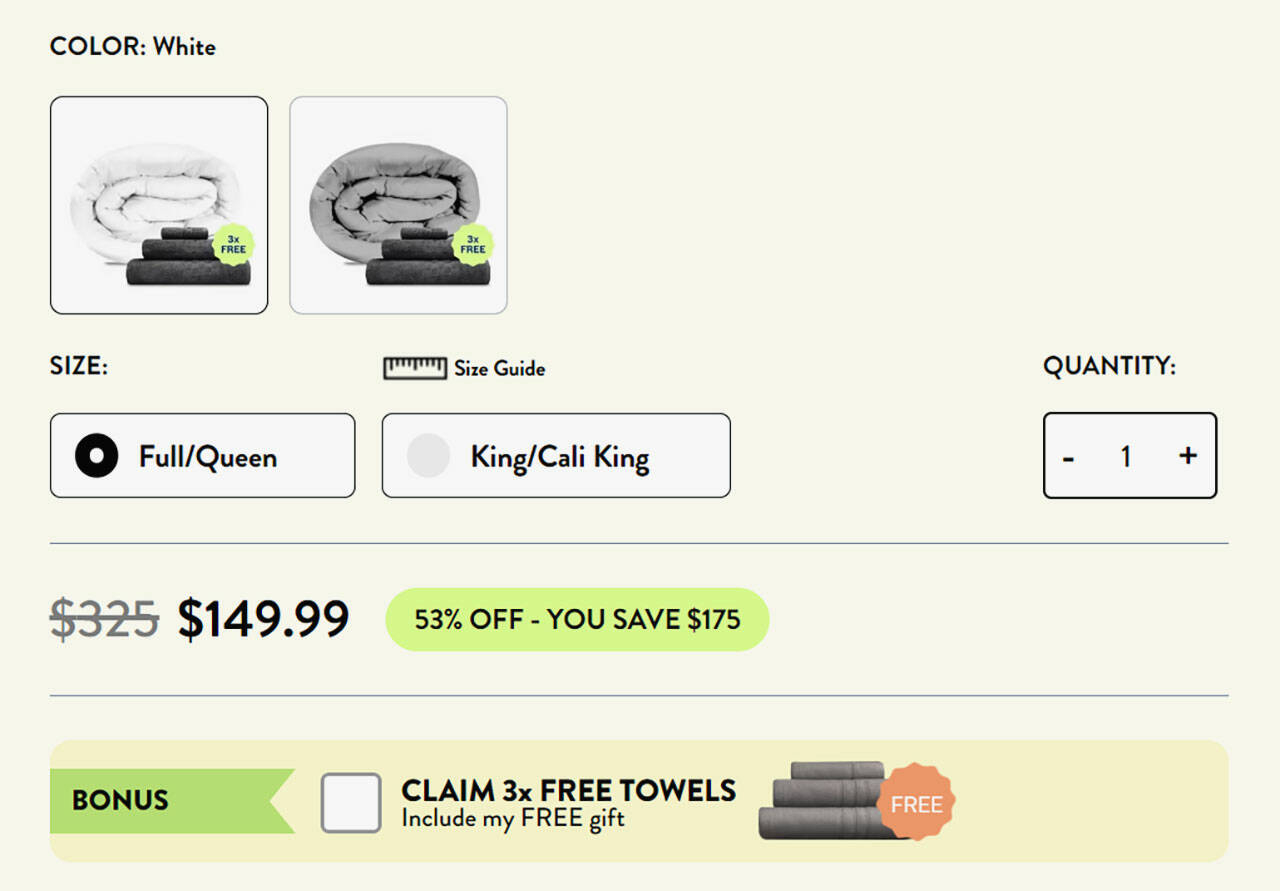Pick the Gray comforter color swatch
Screen dimensions: 1280x891
[x=398, y=205]
